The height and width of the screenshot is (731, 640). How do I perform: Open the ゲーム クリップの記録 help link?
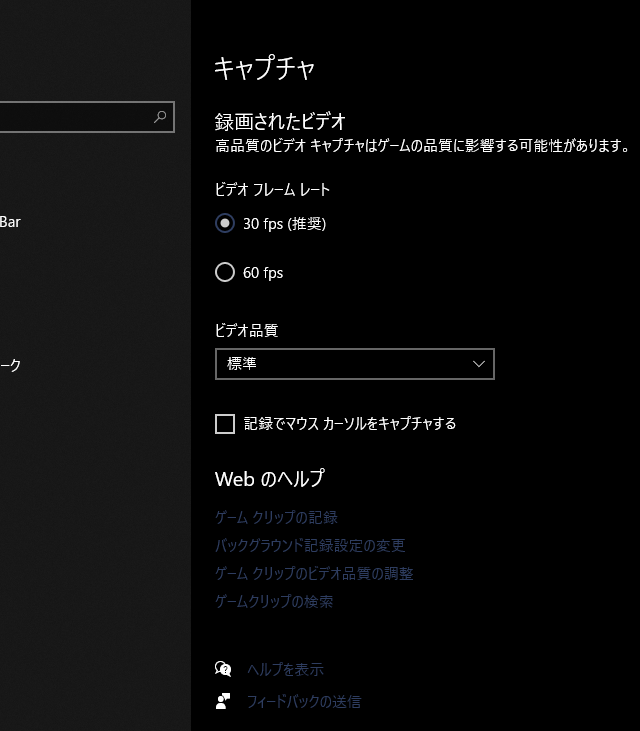click(x=276, y=518)
